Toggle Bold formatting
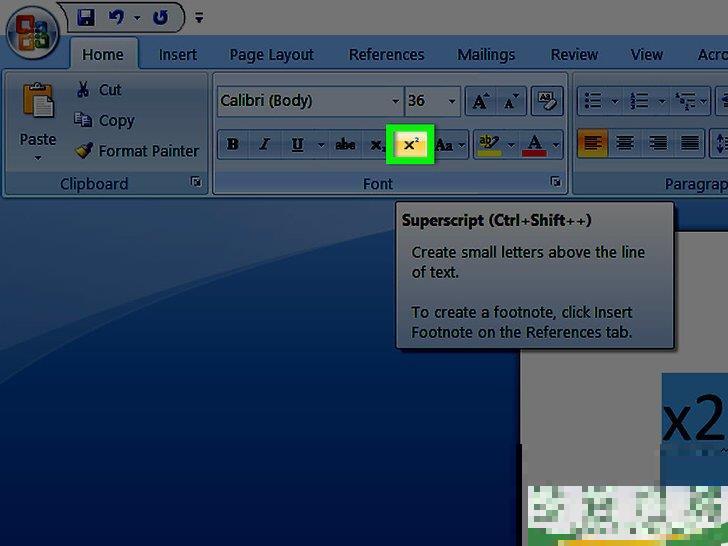728x546 pixels. point(233,145)
